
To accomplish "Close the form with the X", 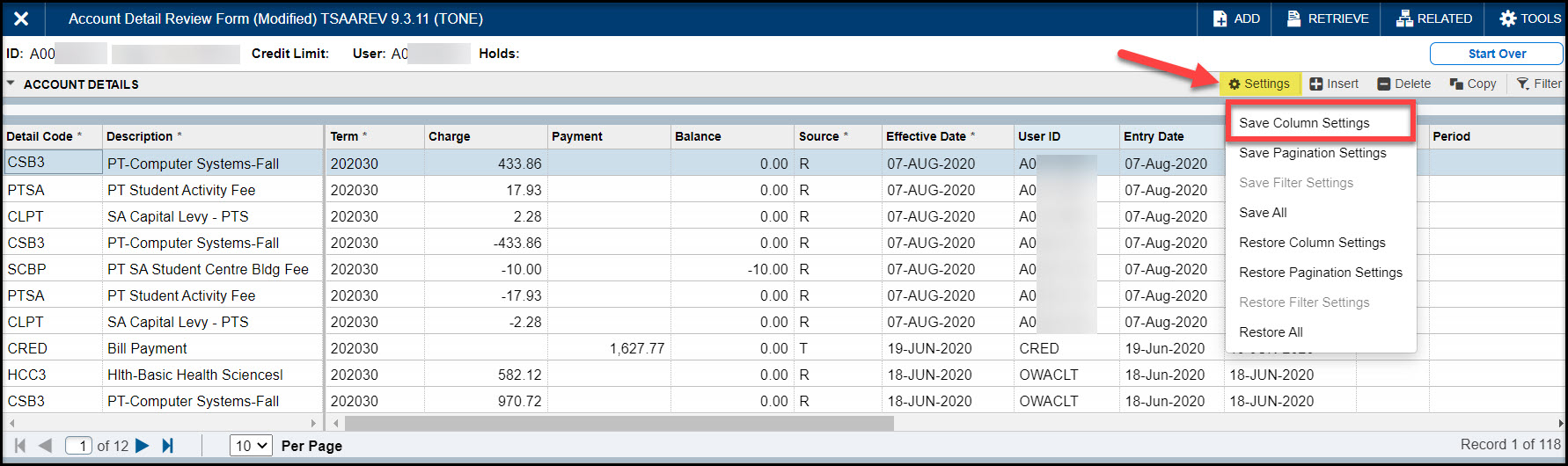I will pos(21,18).
